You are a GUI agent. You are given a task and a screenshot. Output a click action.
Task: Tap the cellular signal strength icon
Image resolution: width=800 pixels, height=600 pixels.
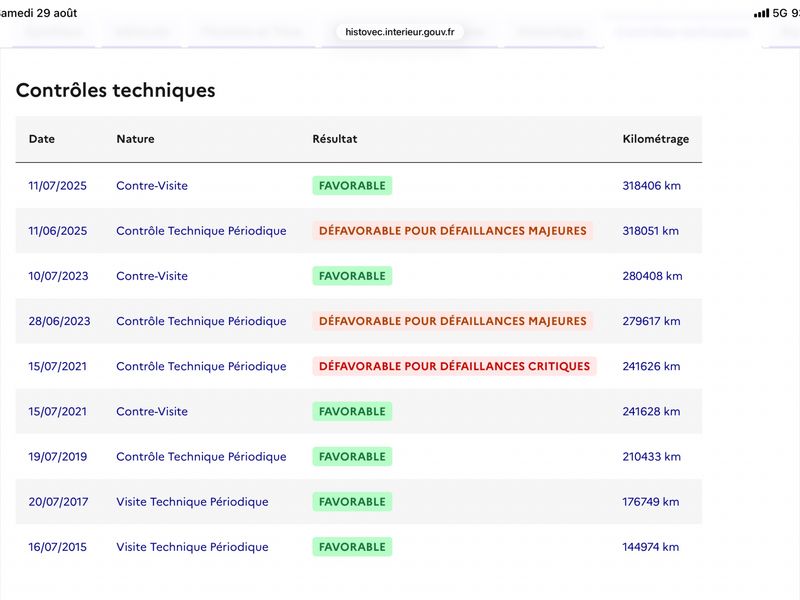tap(761, 13)
